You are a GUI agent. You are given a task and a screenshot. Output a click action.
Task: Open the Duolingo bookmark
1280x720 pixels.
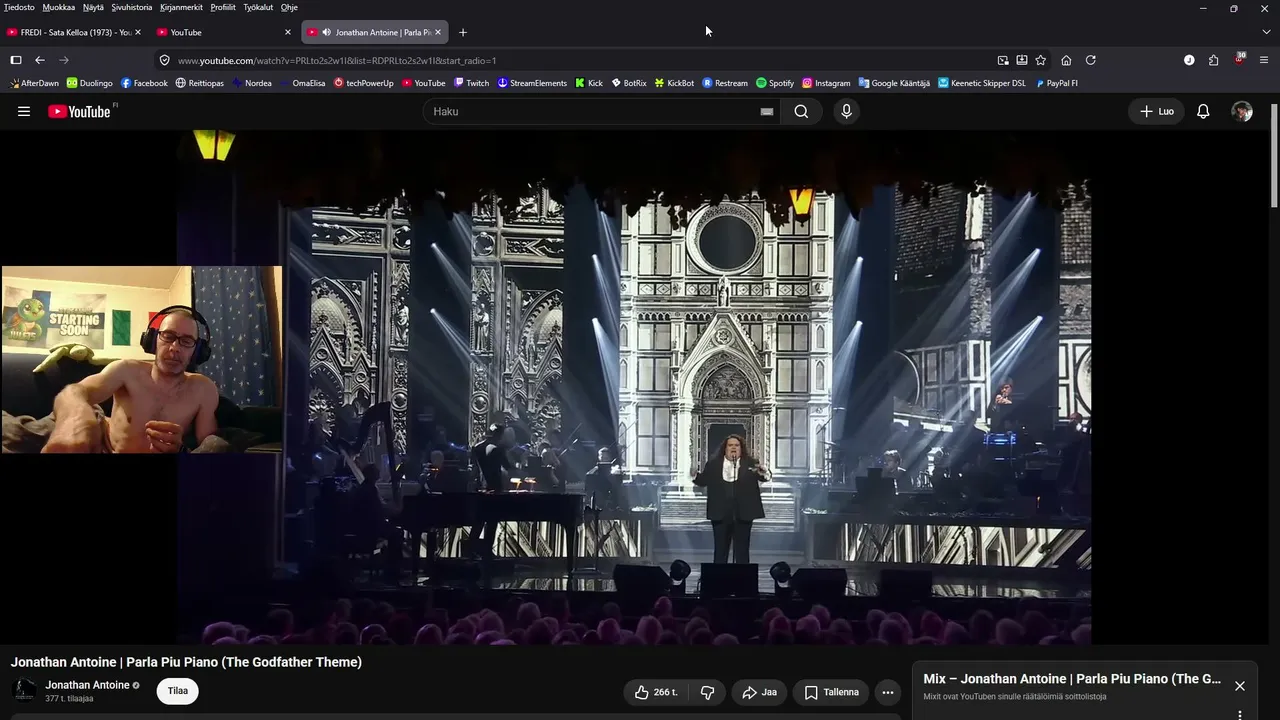coord(90,83)
